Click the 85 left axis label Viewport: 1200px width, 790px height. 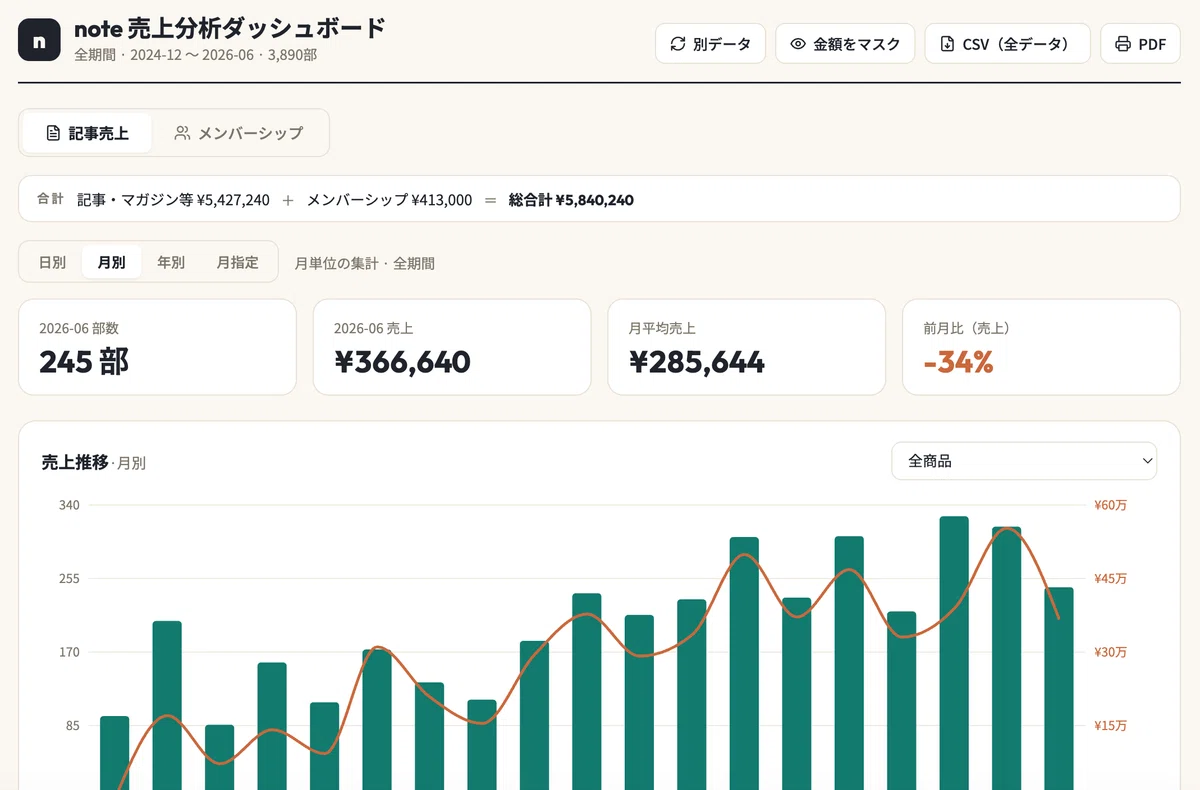pos(73,726)
